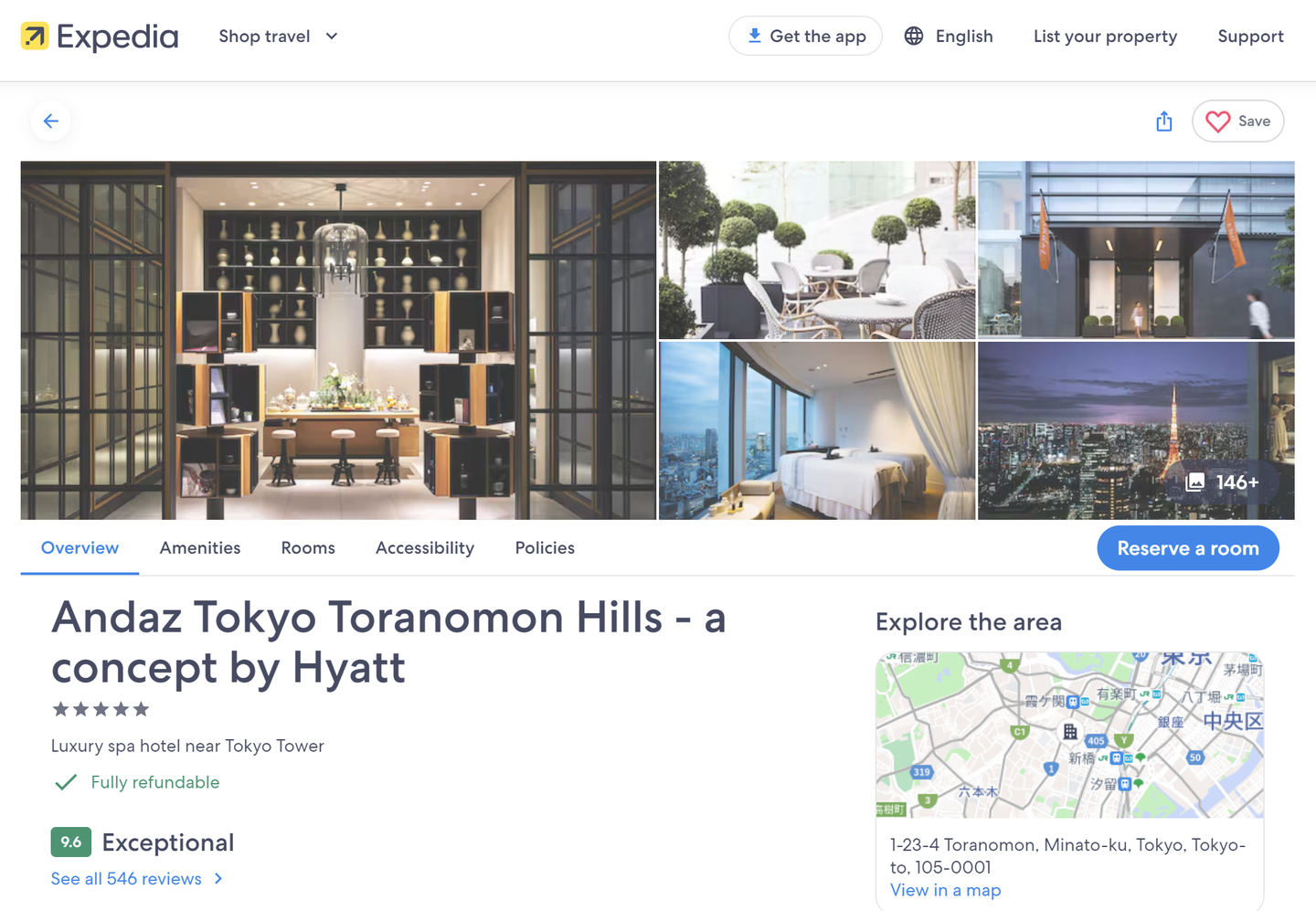Image resolution: width=1316 pixels, height=911 pixels.
Task: Click the hotel address 1-23-4 Toranomon text
Action: tap(1067, 856)
